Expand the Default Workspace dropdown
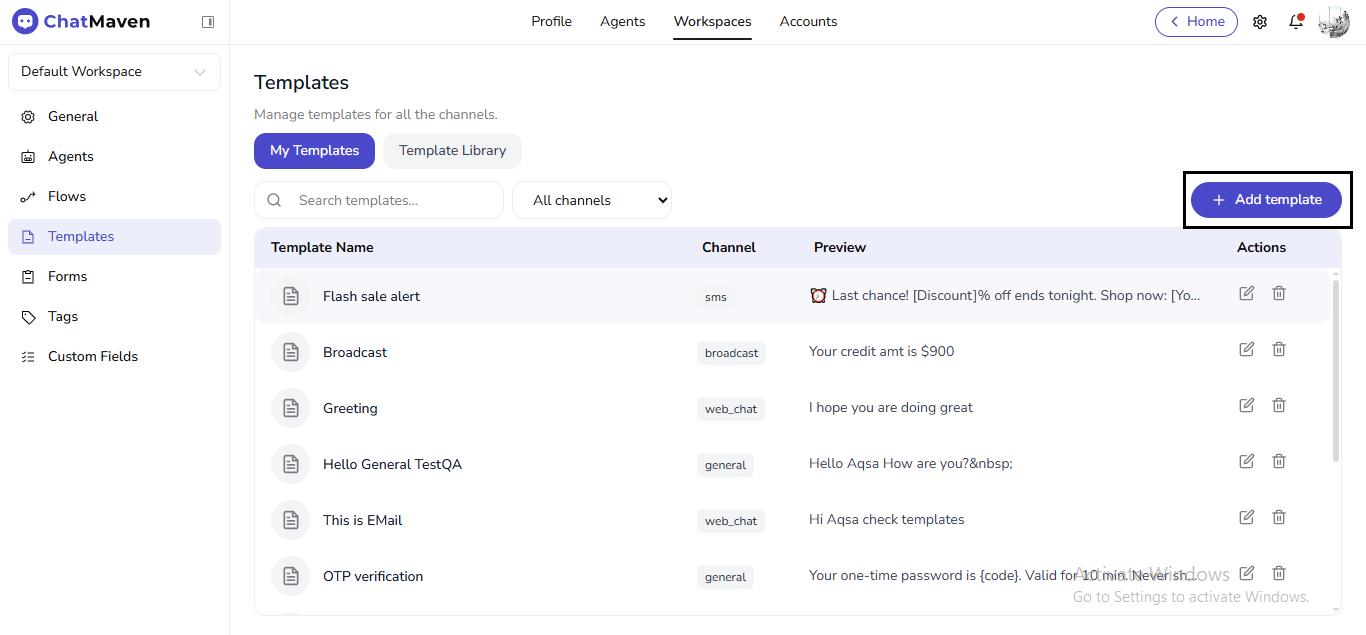1366x635 pixels. click(114, 72)
